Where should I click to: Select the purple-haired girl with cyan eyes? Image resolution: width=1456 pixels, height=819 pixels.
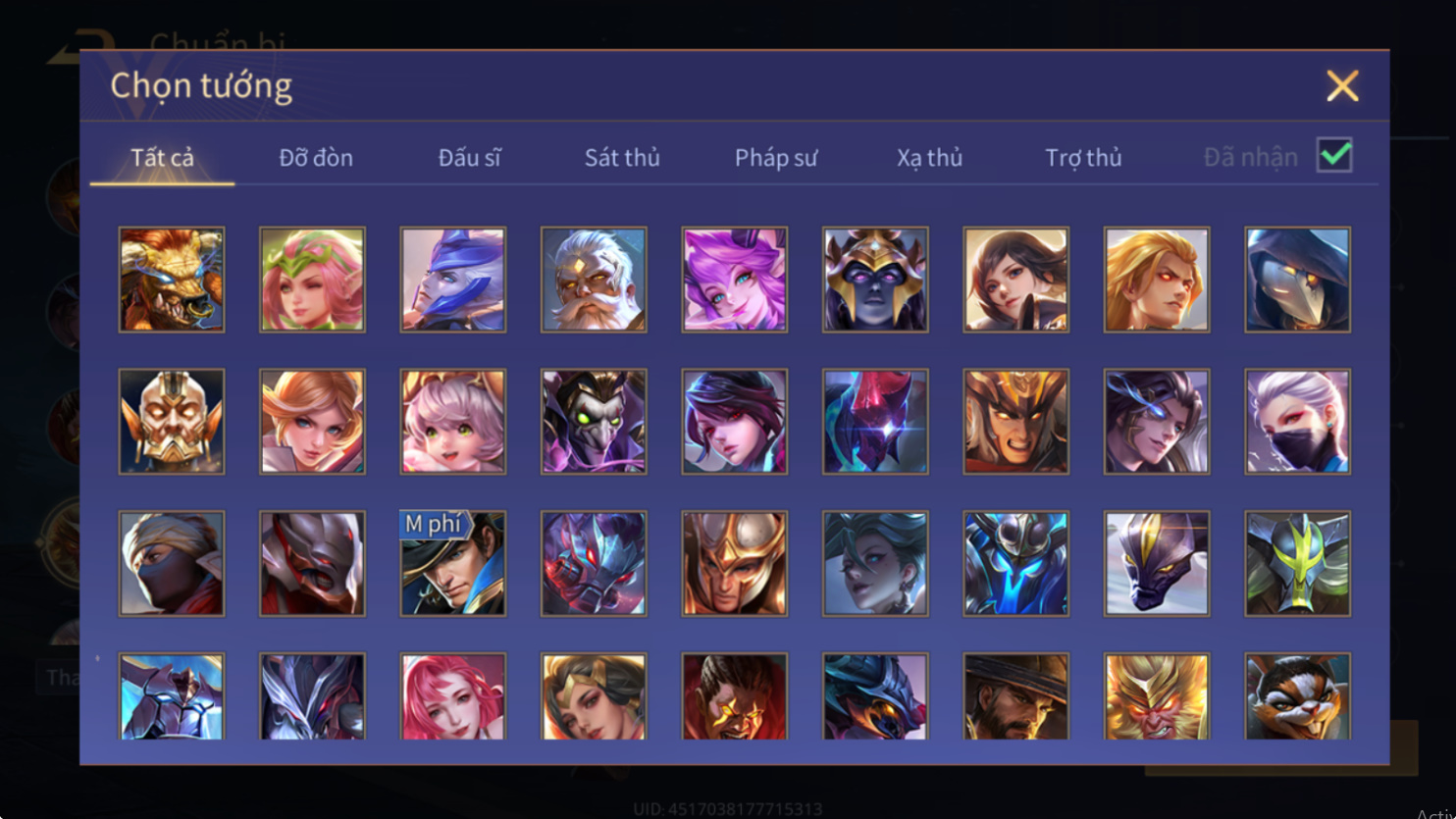click(734, 280)
